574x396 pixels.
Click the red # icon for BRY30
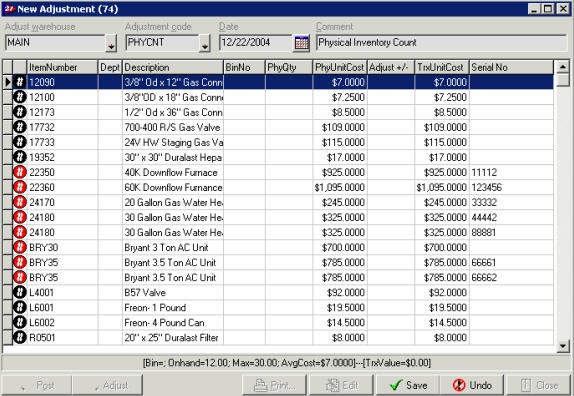20,247
